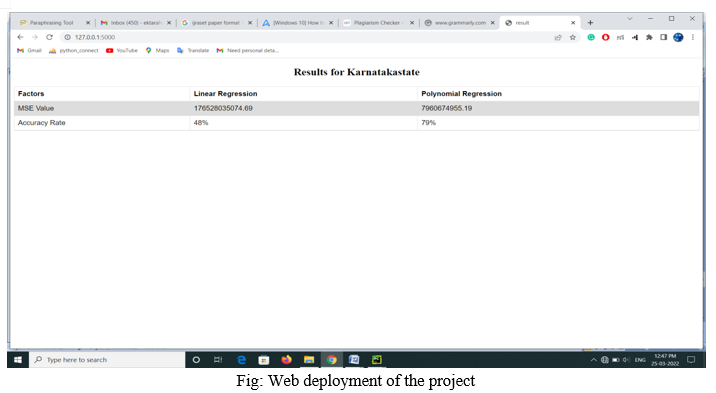Reload the page with the refresh icon

click(x=49, y=37)
